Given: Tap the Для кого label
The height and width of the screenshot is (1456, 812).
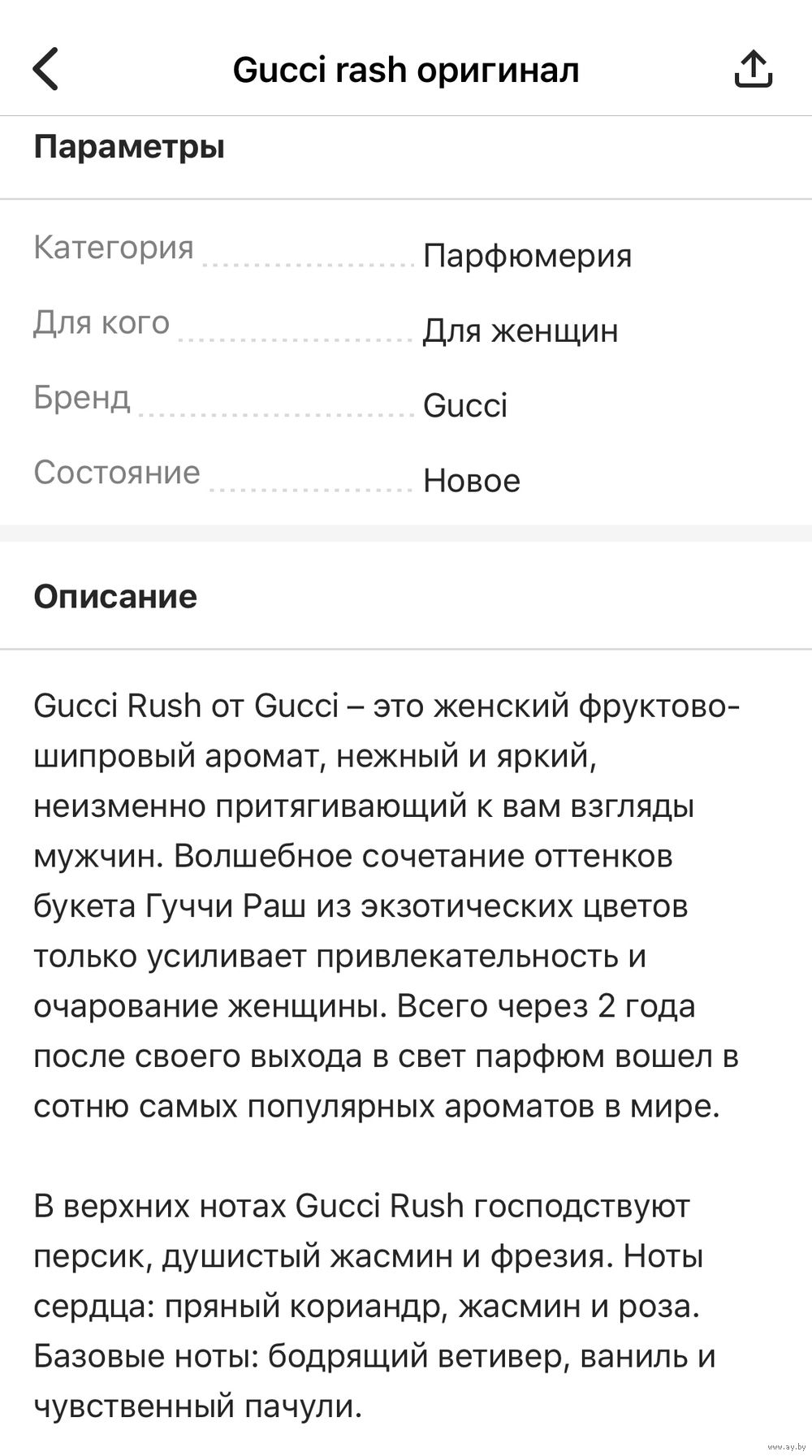Looking at the screenshot, I should coord(101,322).
